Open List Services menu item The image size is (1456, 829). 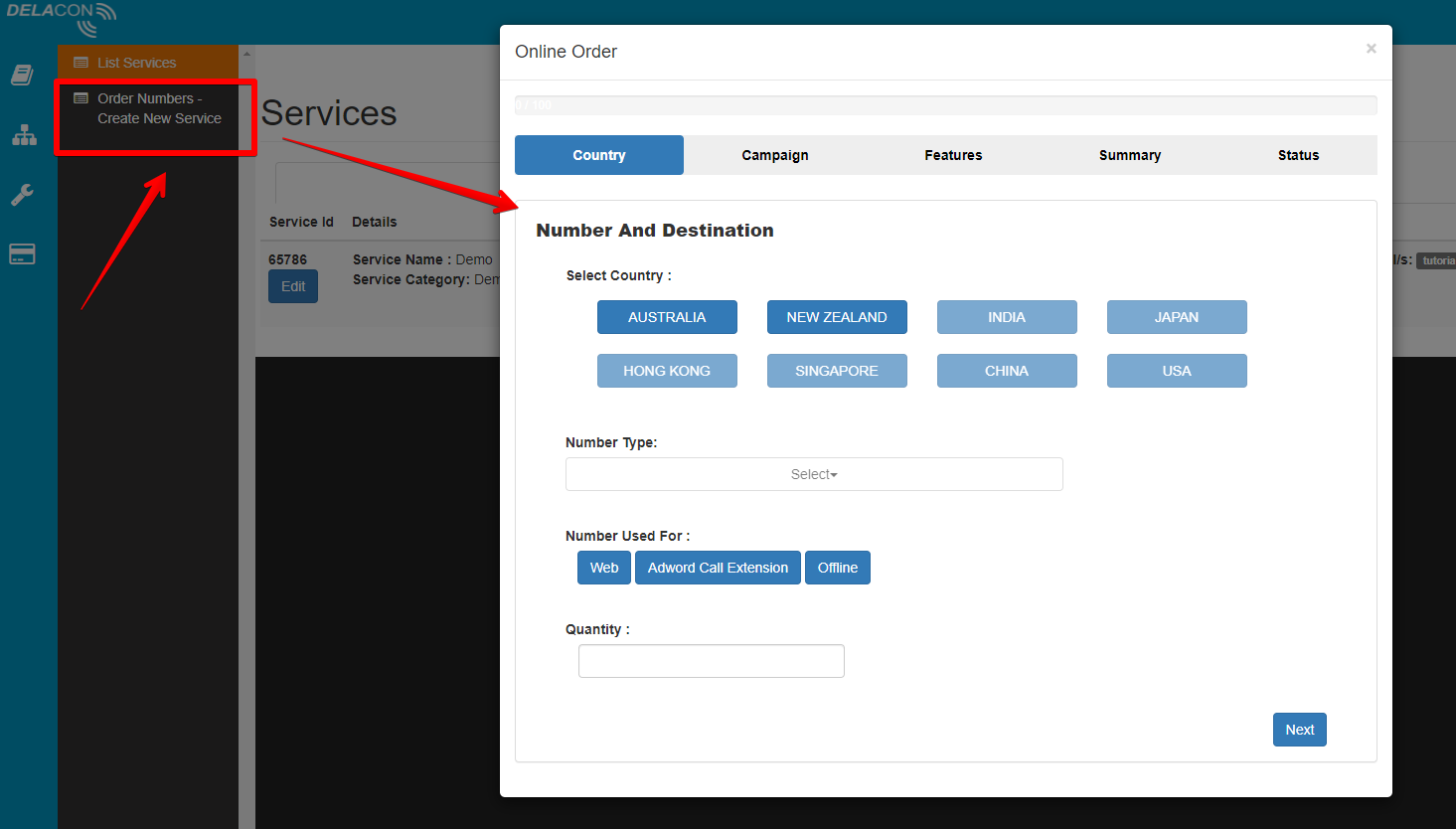point(148,63)
